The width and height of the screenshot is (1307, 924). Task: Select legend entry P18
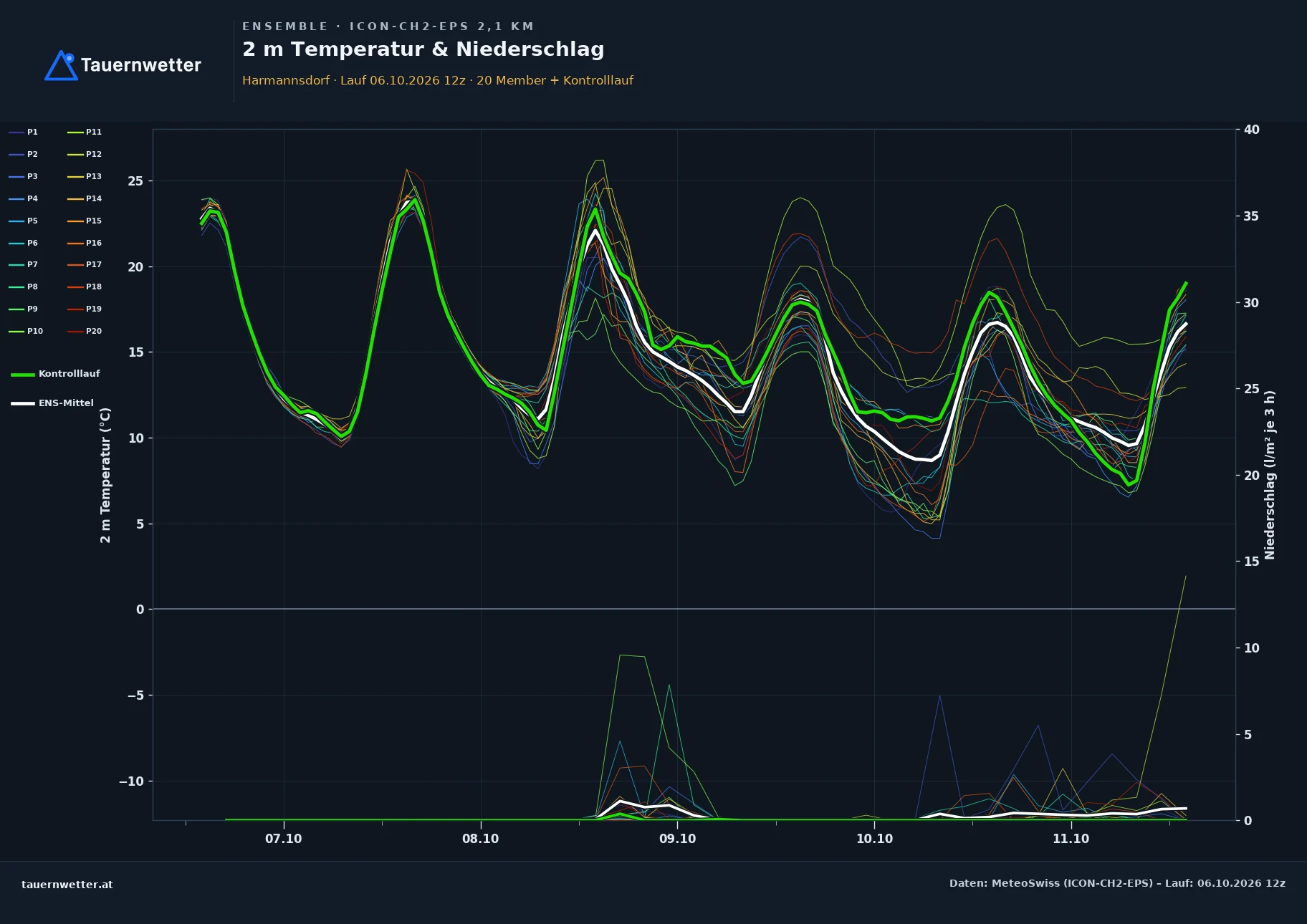click(85, 287)
